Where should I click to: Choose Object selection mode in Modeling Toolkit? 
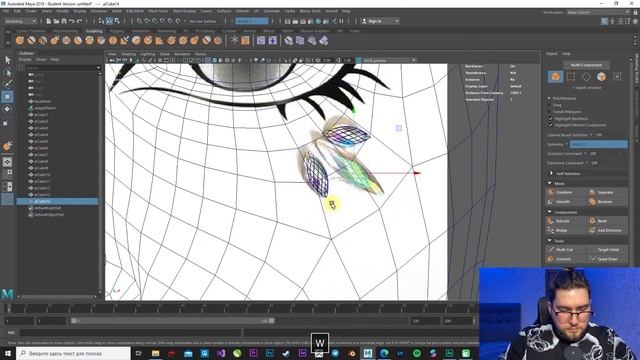tap(555, 76)
